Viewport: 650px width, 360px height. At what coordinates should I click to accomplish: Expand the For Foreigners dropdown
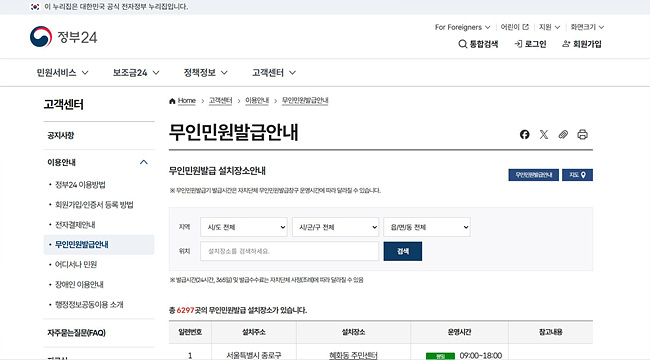click(x=462, y=27)
